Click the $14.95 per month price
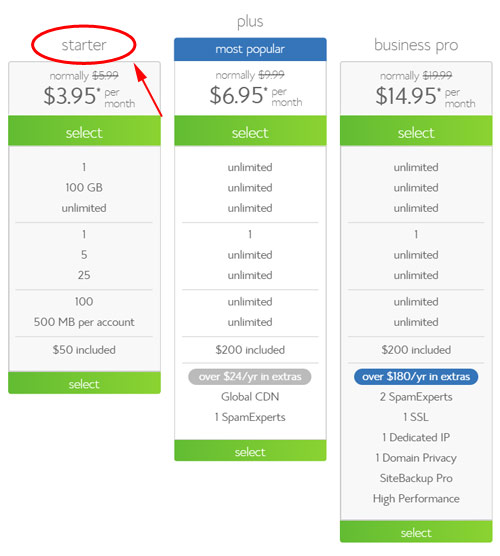Image resolution: width=500 pixels, height=556 pixels. click(426, 96)
